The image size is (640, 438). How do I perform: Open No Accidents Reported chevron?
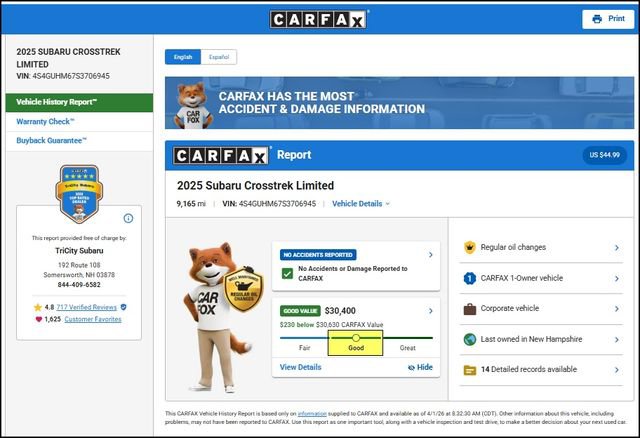pos(431,255)
